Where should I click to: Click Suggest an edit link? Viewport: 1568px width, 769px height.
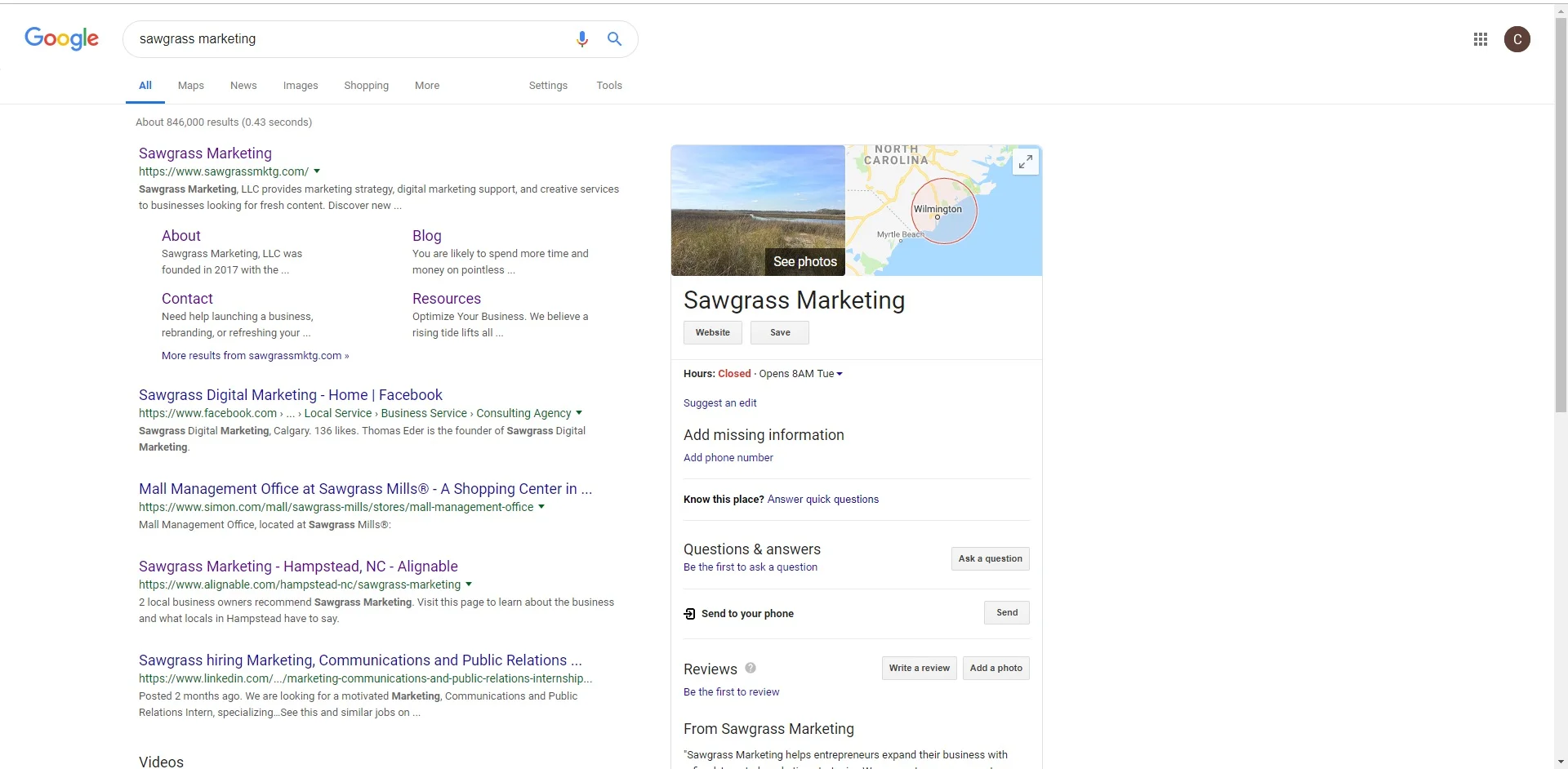[720, 403]
